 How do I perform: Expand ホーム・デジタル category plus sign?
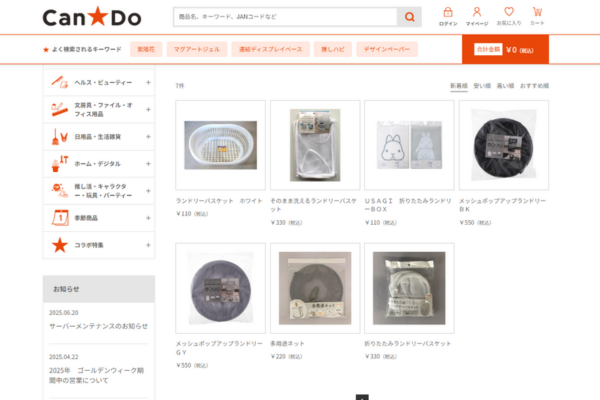pos(148,164)
